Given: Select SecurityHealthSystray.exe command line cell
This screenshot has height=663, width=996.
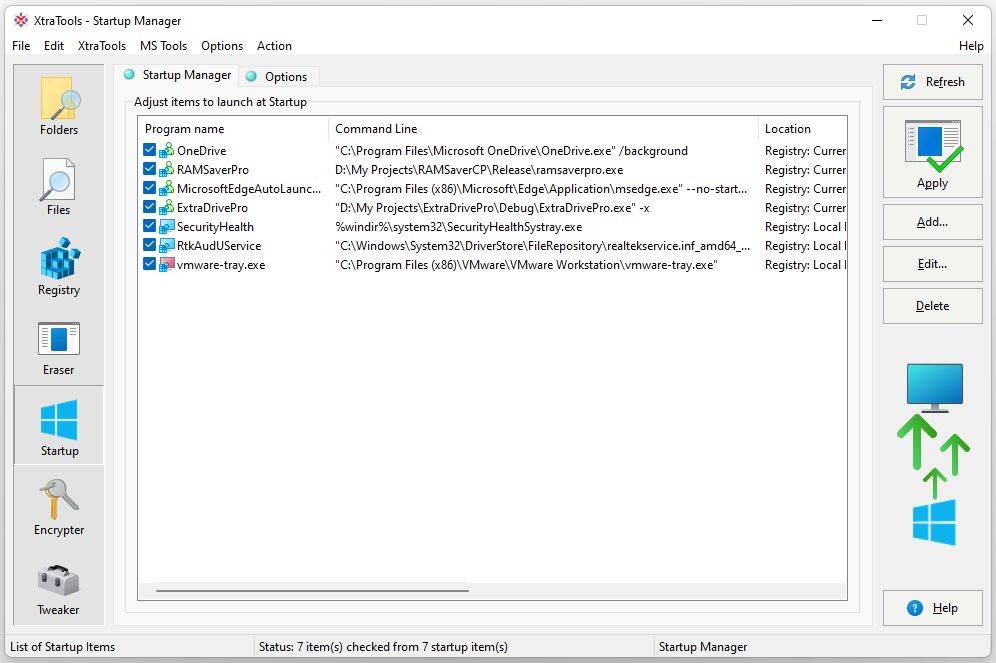Looking at the screenshot, I should (x=459, y=227).
